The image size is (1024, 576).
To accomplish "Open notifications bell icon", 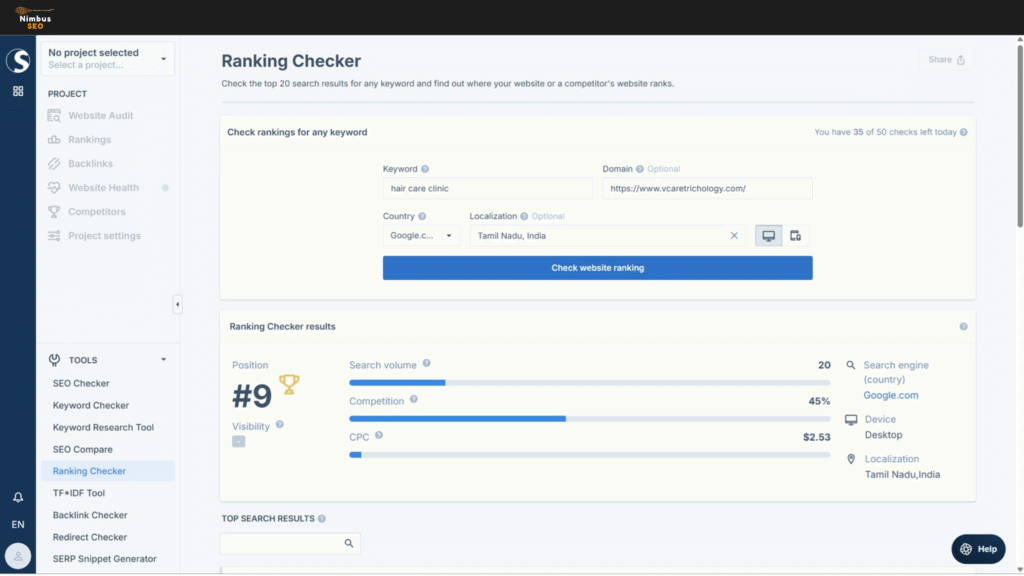I will 18,497.
